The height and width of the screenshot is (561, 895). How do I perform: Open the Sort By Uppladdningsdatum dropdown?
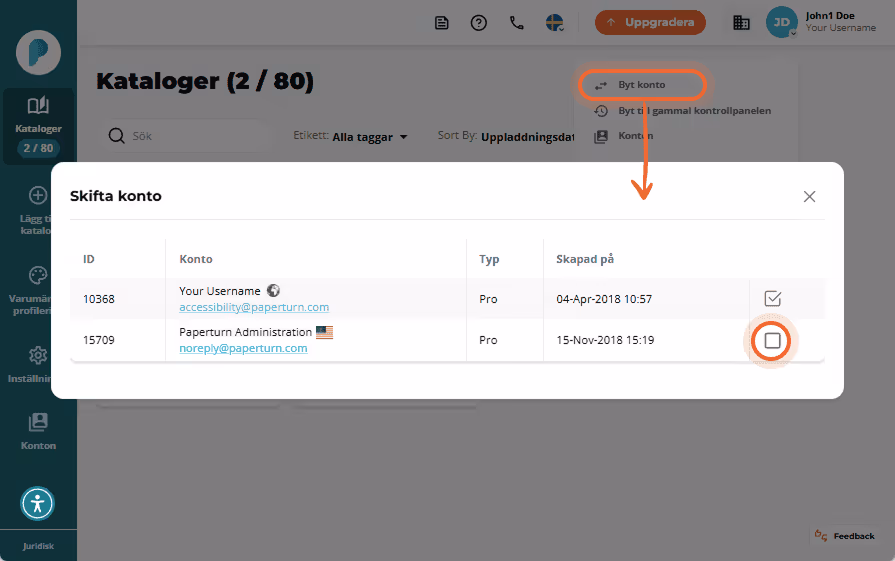coord(527,137)
